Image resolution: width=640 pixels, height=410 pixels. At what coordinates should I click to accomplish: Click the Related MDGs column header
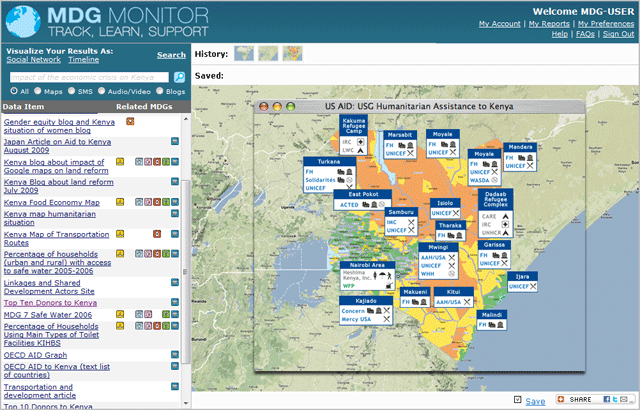pyautogui.click(x=144, y=106)
